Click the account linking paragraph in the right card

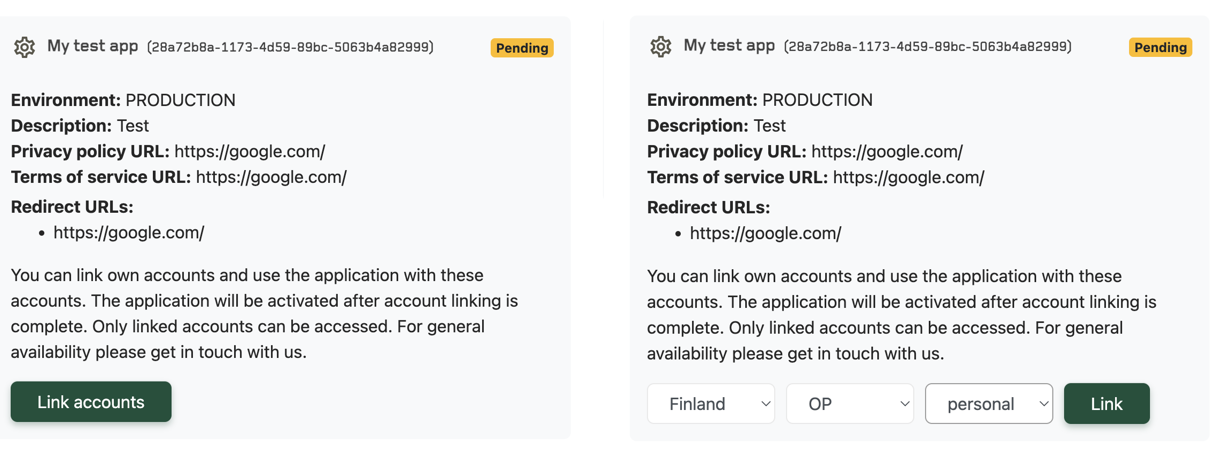click(x=902, y=314)
